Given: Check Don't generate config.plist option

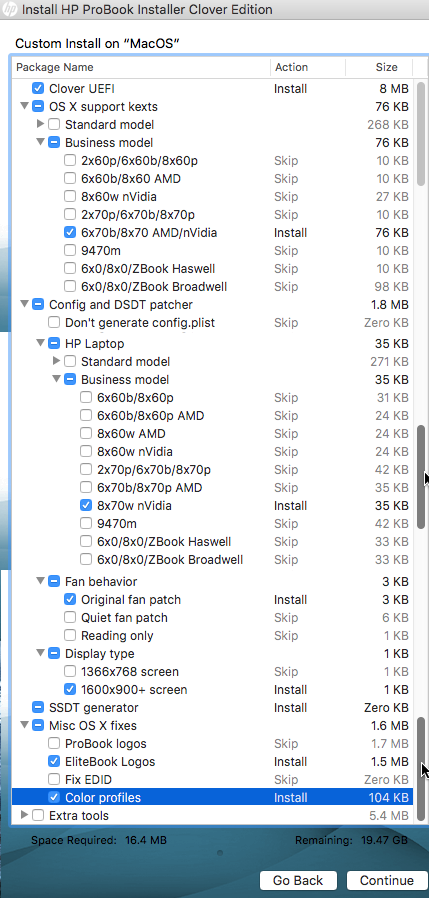Looking at the screenshot, I should (54, 323).
